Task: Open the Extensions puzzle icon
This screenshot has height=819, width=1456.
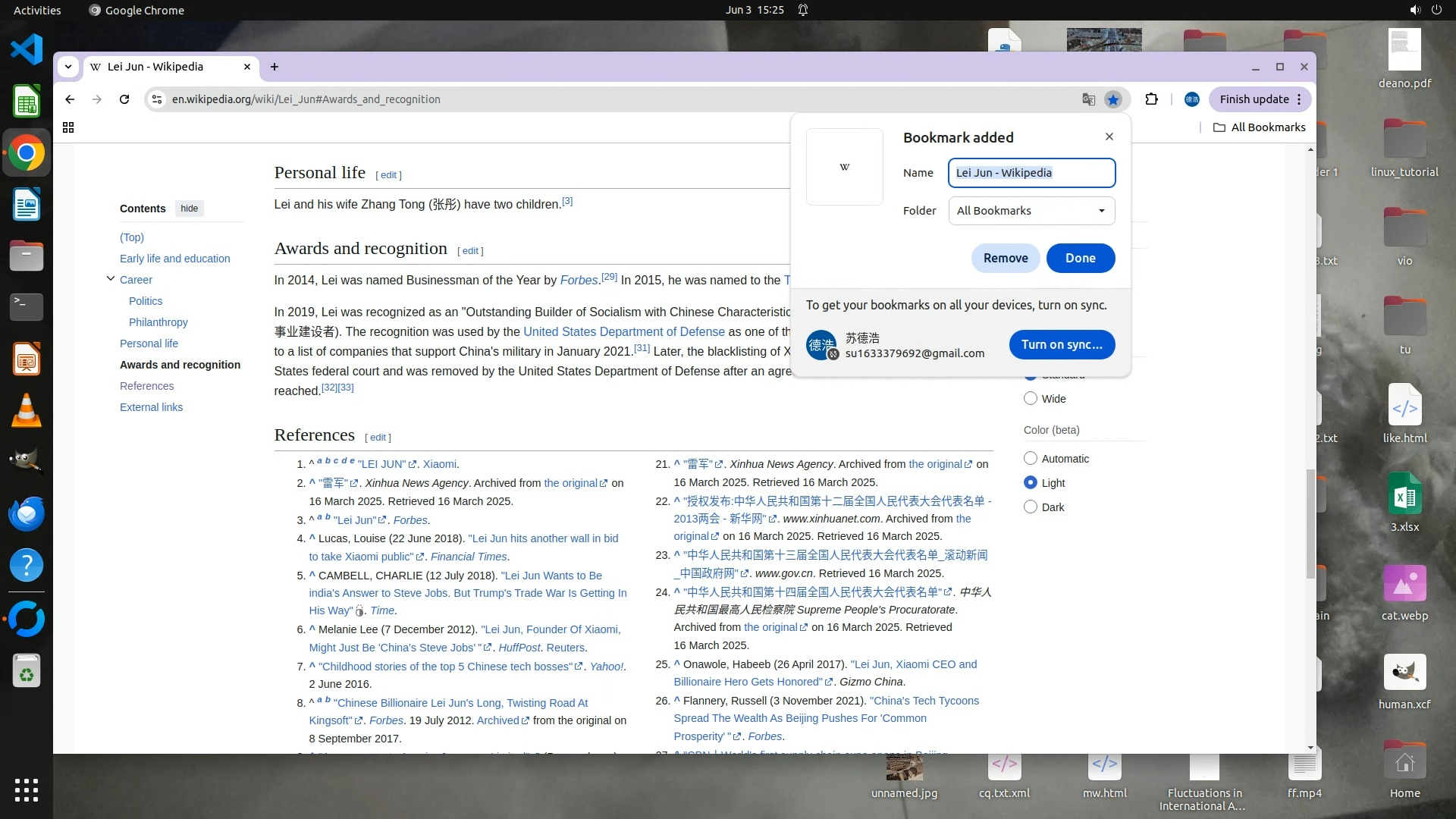Action: [x=1151, y=99]
